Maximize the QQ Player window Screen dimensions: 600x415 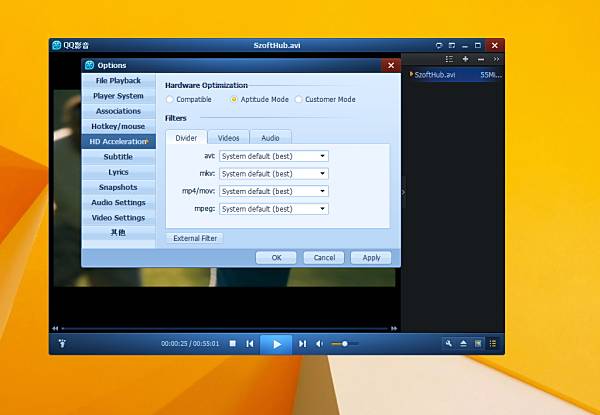click(478, 46)
